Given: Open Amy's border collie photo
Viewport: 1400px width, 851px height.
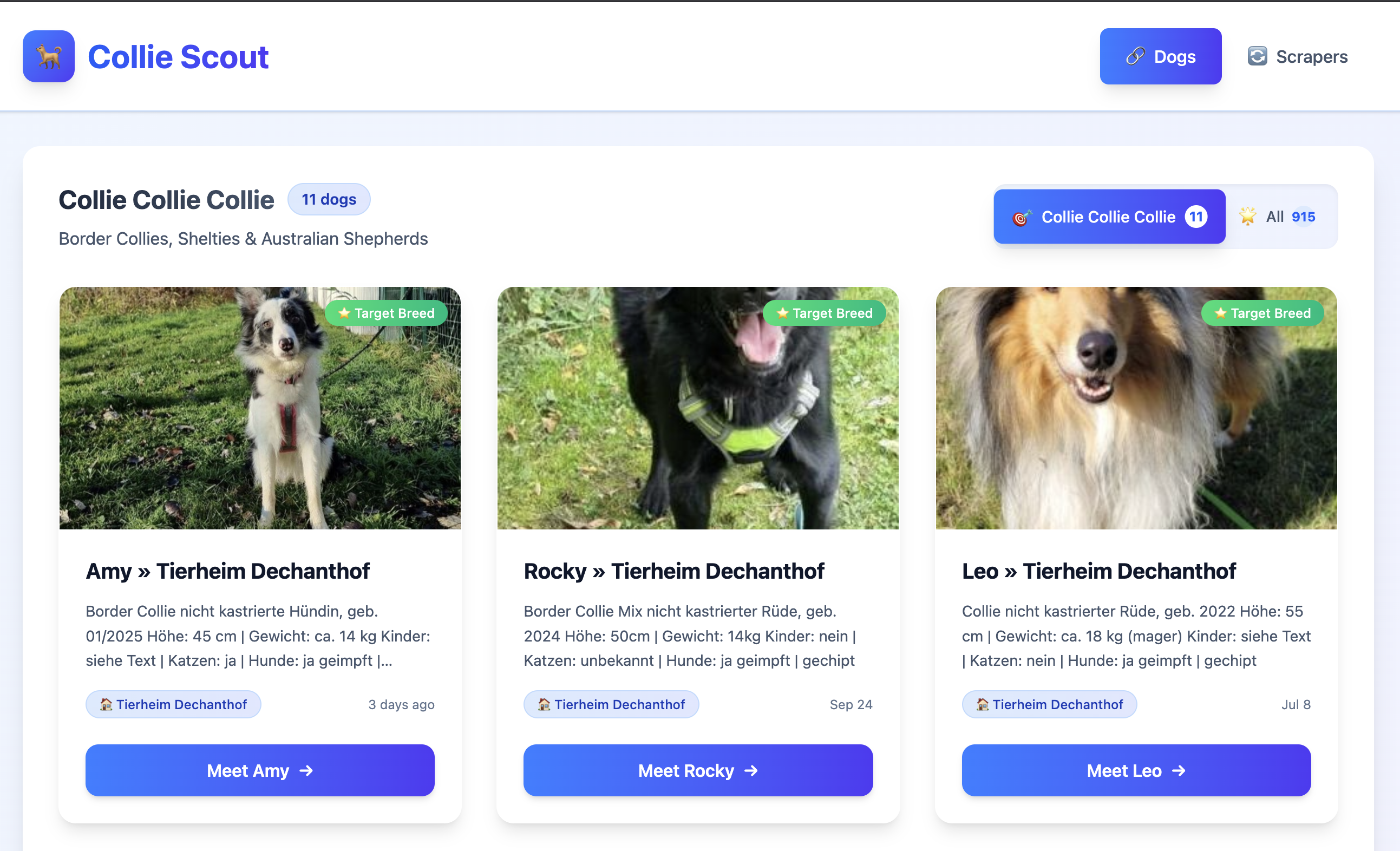Looking at the screenshot, I should click(x=260, y=408).
